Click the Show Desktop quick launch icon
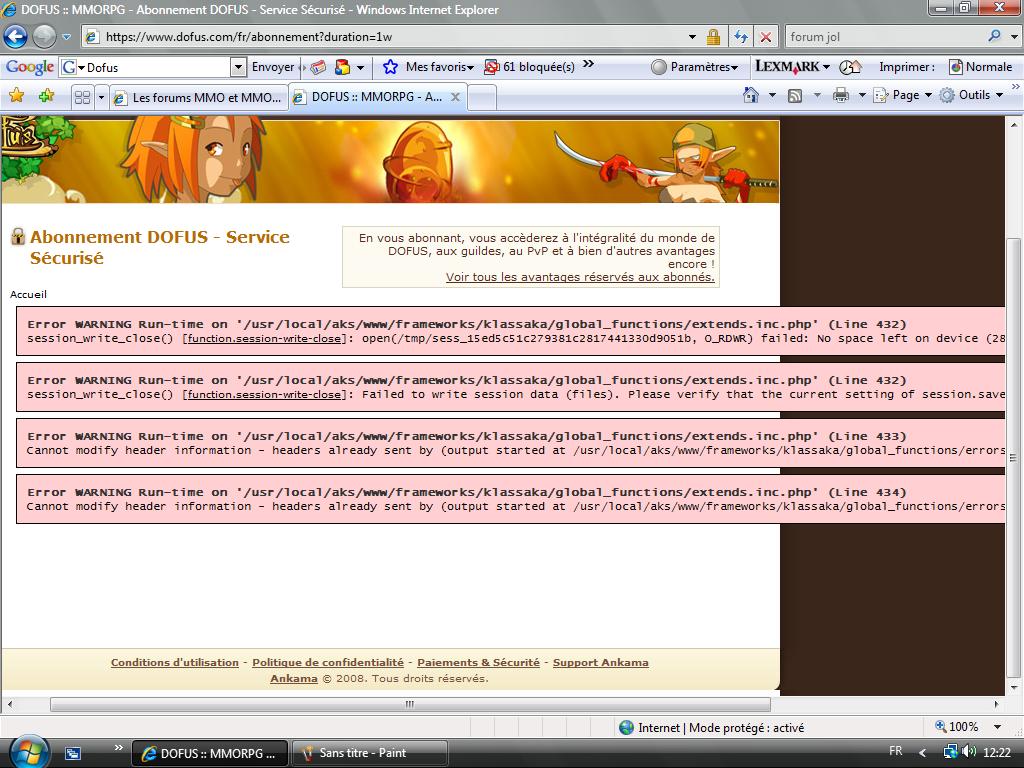 pyautogui.click(x=72, y=753)
